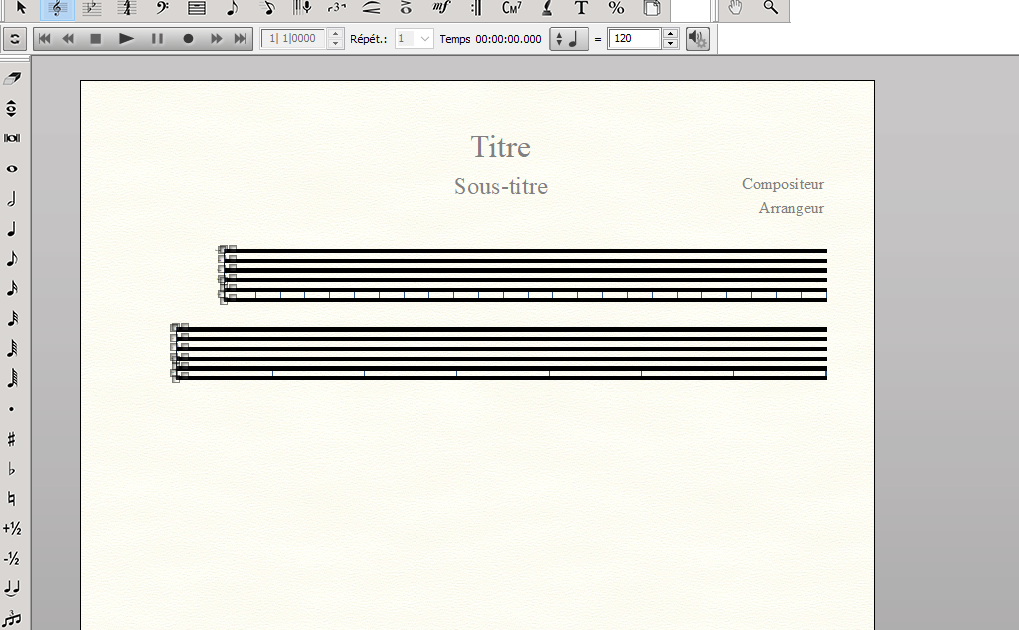Open the Répét. dropdown
1019x630 pixels.
click(414, 39)
